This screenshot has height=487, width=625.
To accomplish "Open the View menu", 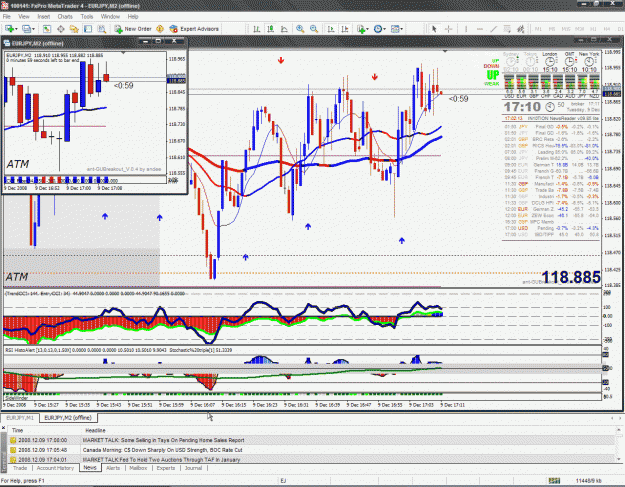I will [24, 17].
